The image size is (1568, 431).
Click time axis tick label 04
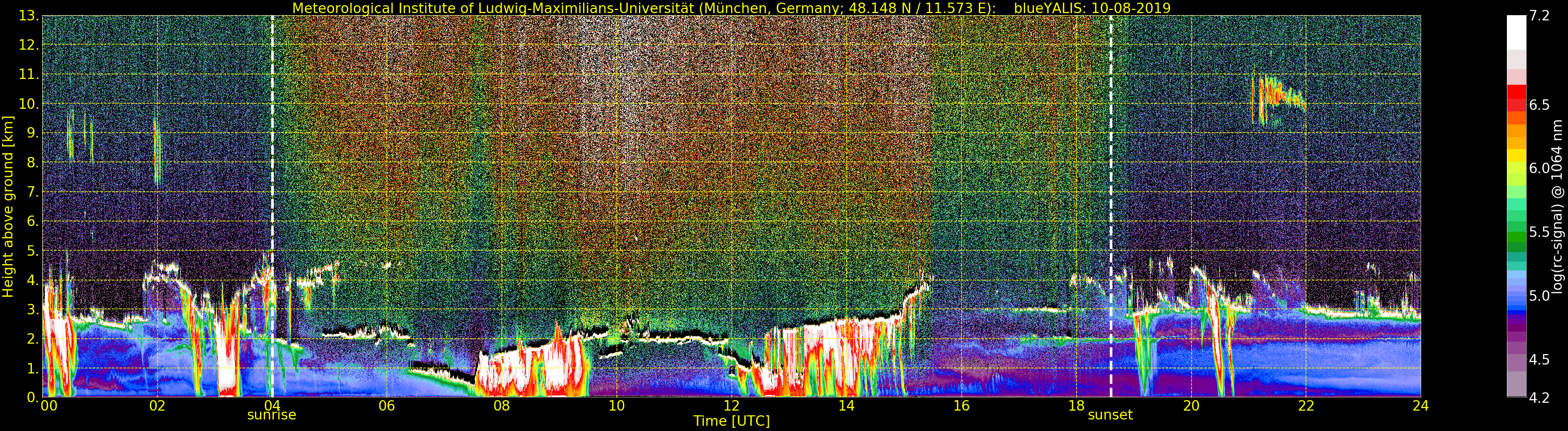[x=272, y=406]
